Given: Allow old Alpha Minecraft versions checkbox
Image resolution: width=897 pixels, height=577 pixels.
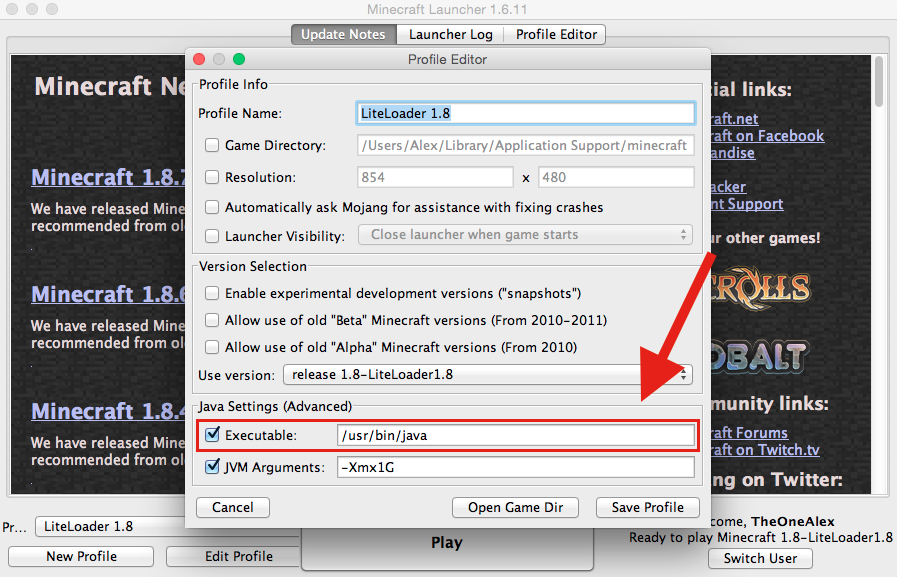Looking at the screenshot, I should tap(212, 347).
